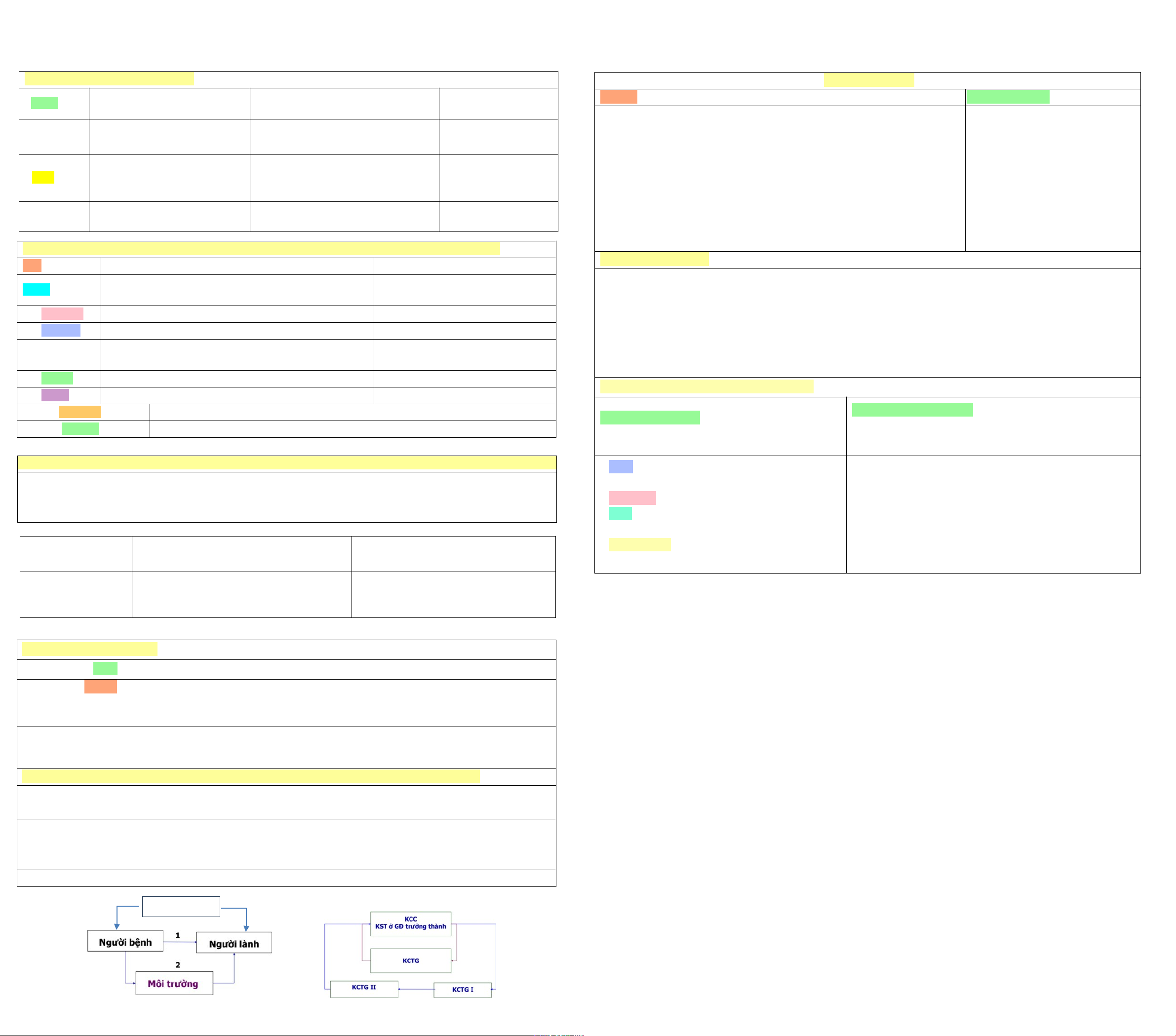This screenshot has width=1176, height=1036.
Task: Click the full-width yellow header bar
Action: [286, 463]
